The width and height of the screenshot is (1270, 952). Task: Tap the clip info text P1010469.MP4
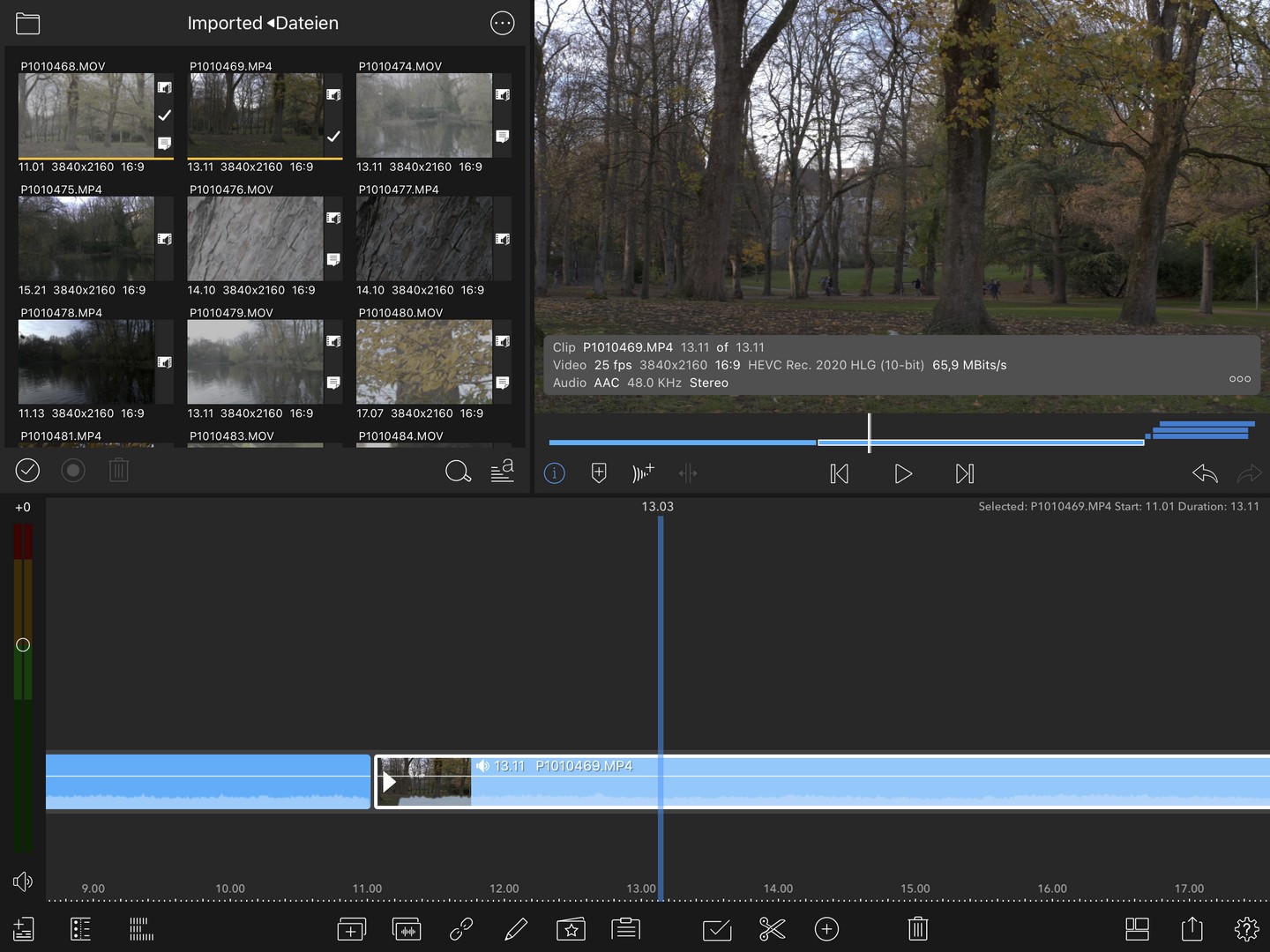[x=628, y=347]
